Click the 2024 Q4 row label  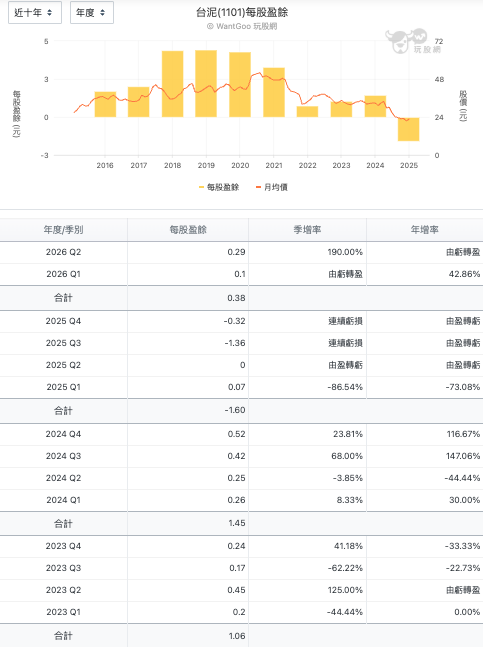64,434
